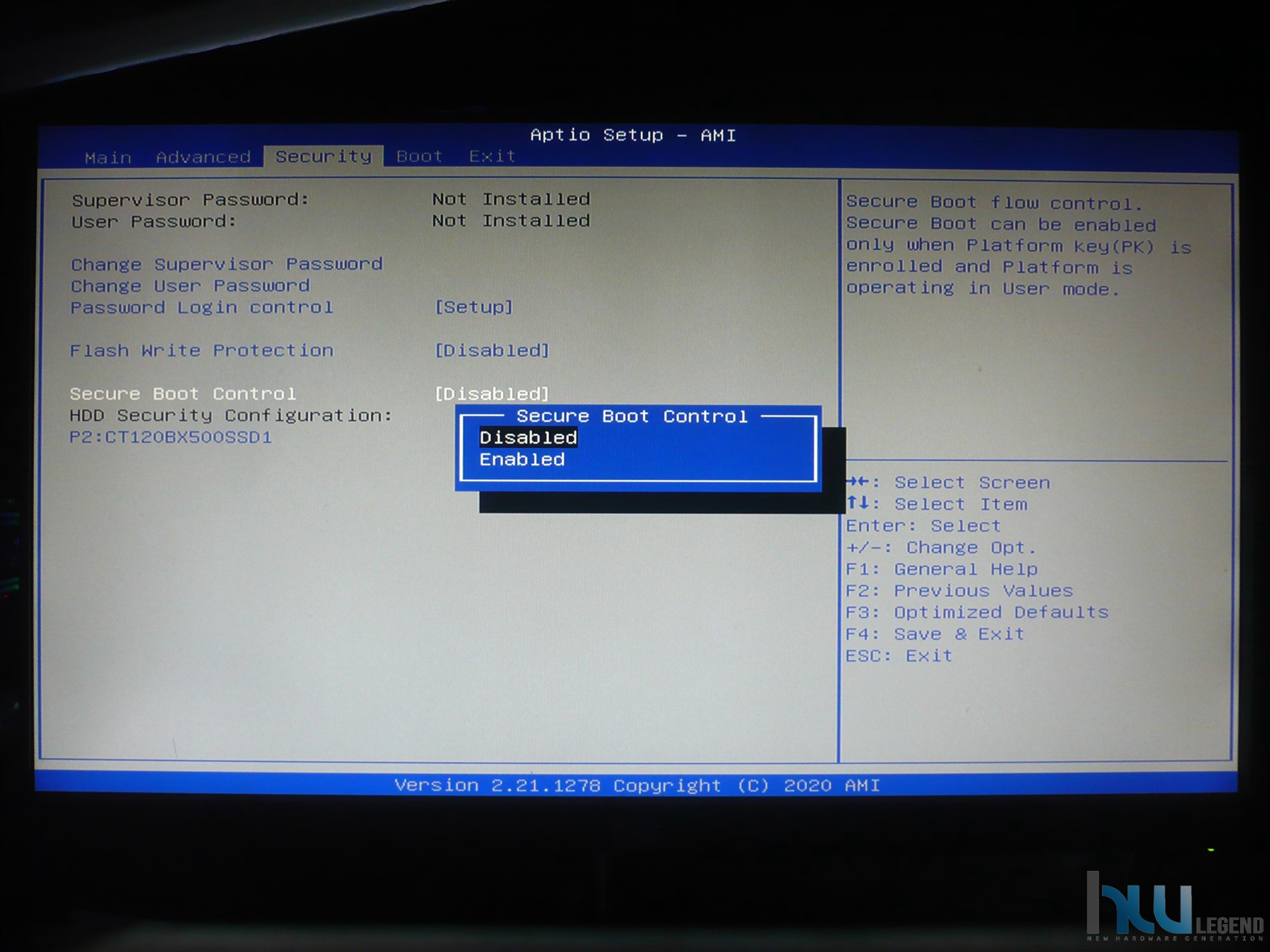Click Enter: Select hint
This screenshot has height=952, width=1270.
click(x=923, y=526)
